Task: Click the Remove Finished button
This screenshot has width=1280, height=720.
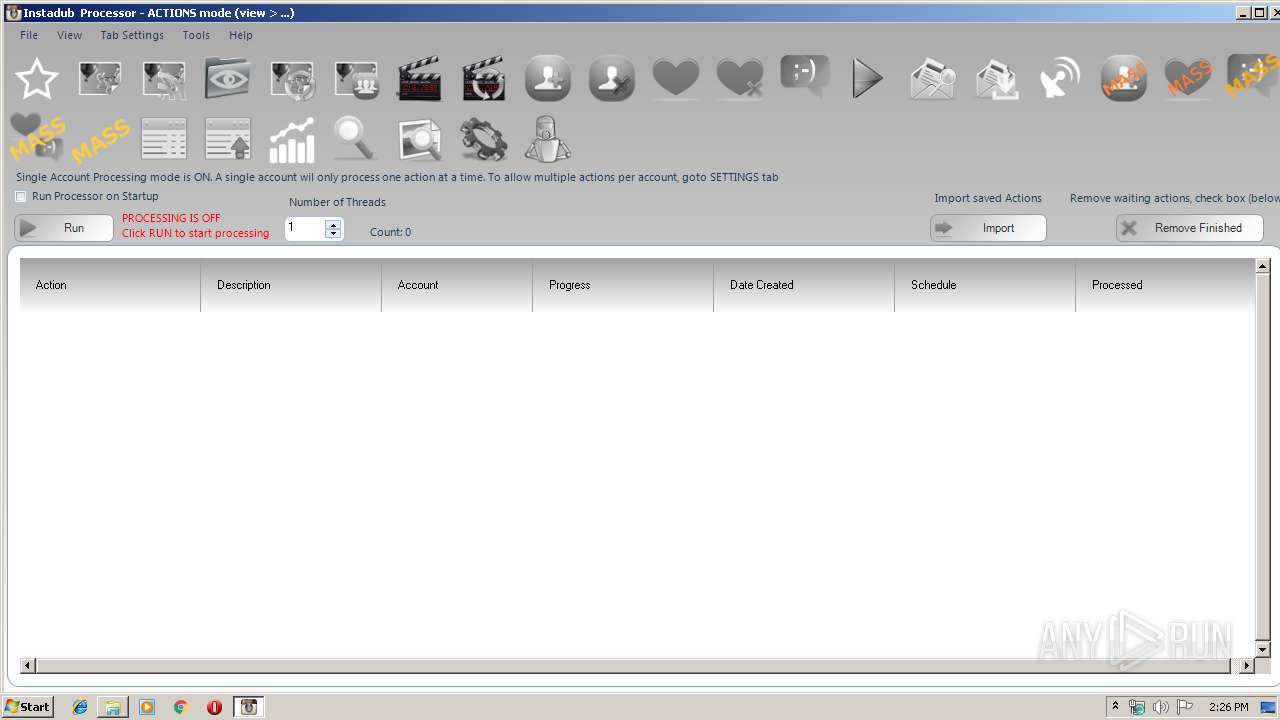Action: [1190, 228]
